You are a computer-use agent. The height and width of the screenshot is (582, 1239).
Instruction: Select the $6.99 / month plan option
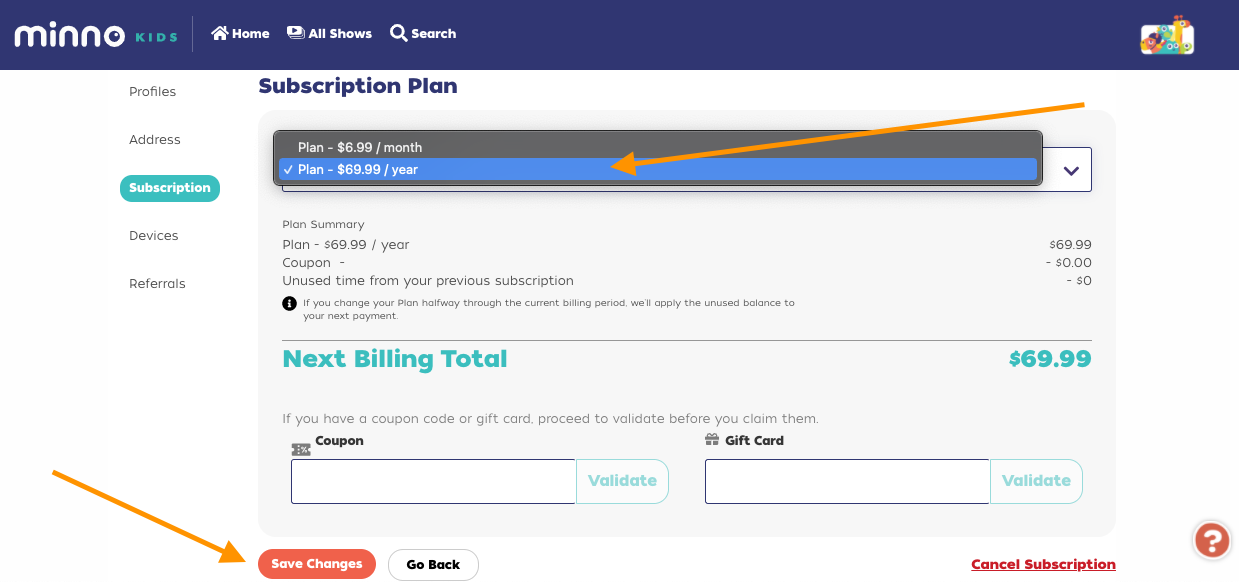tap(360, 148)
